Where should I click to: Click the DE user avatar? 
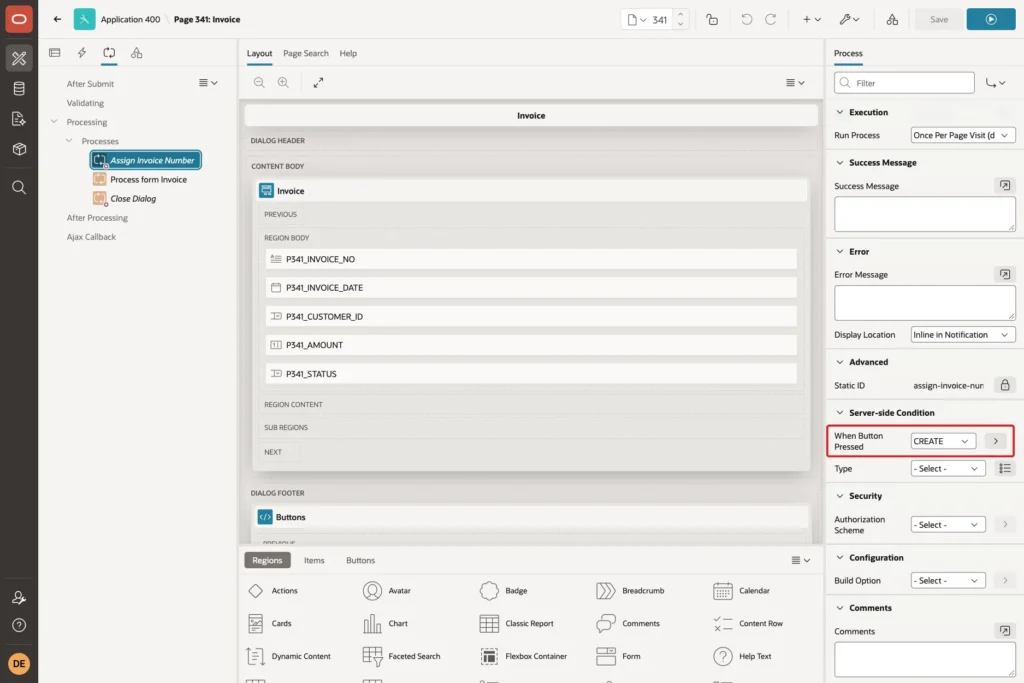pyautogui.click(x=19, y=663)
